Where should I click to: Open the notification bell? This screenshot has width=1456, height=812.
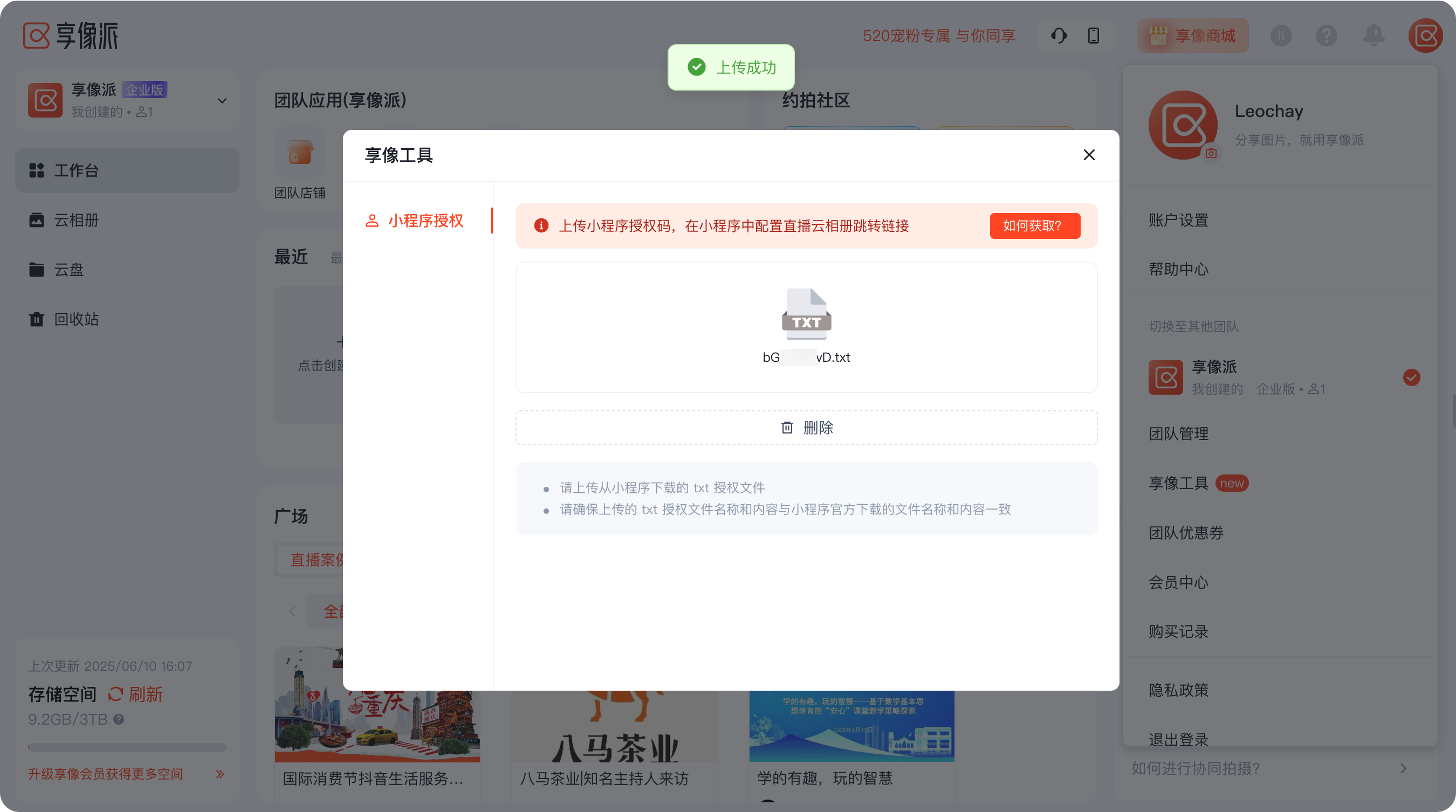(1374, 36)
